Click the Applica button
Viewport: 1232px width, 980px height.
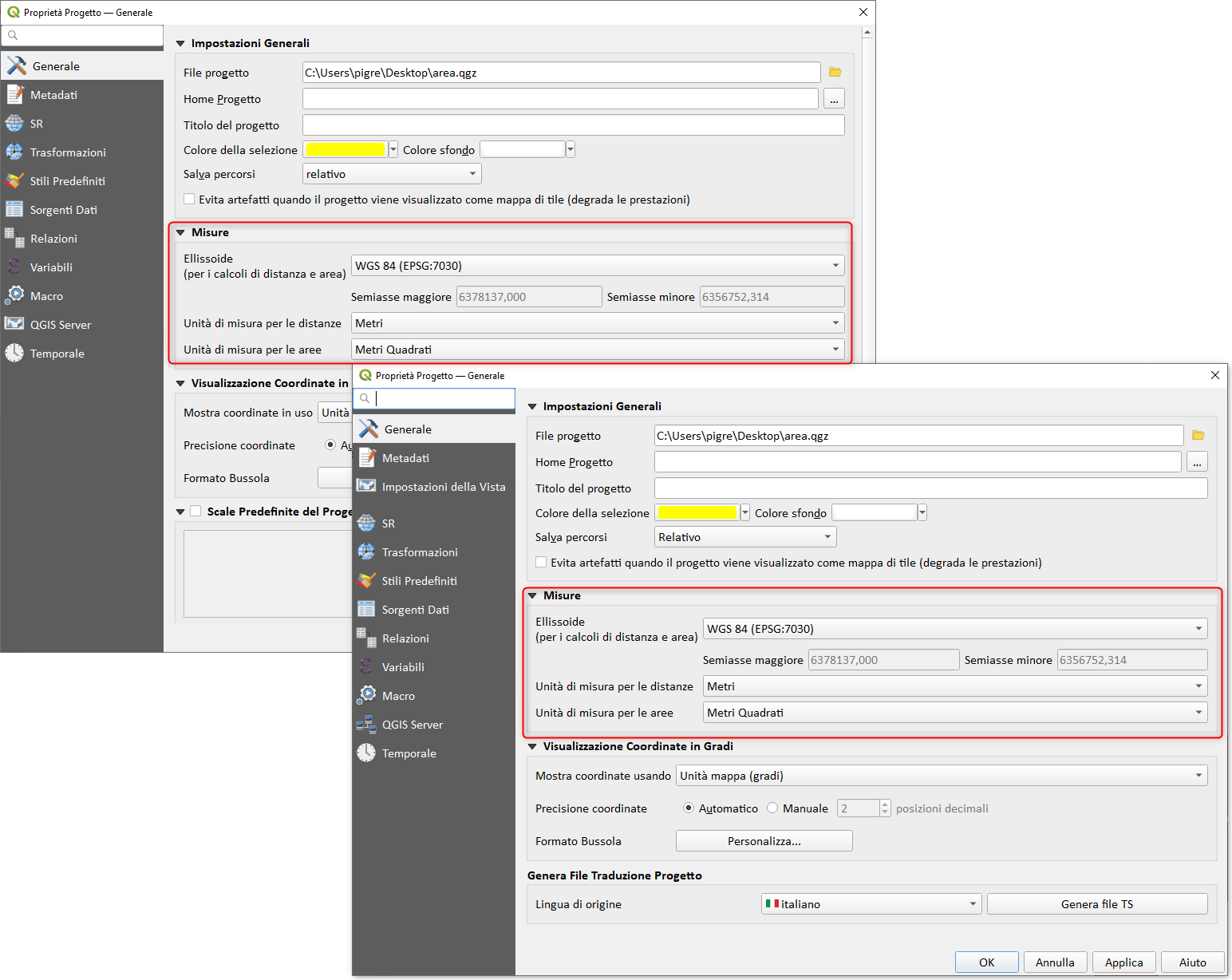pyautogui.click(x=1123, y=962)
